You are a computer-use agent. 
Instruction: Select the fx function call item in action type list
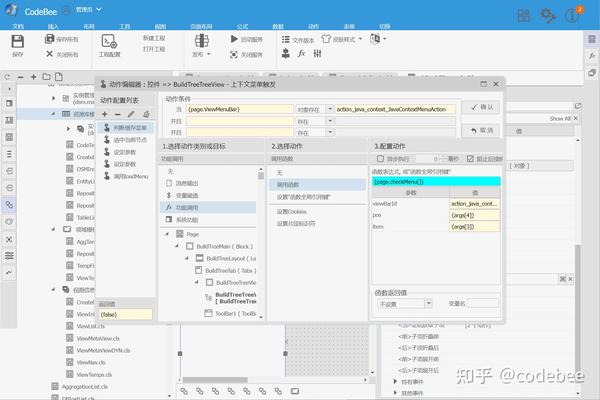point(208,207)
